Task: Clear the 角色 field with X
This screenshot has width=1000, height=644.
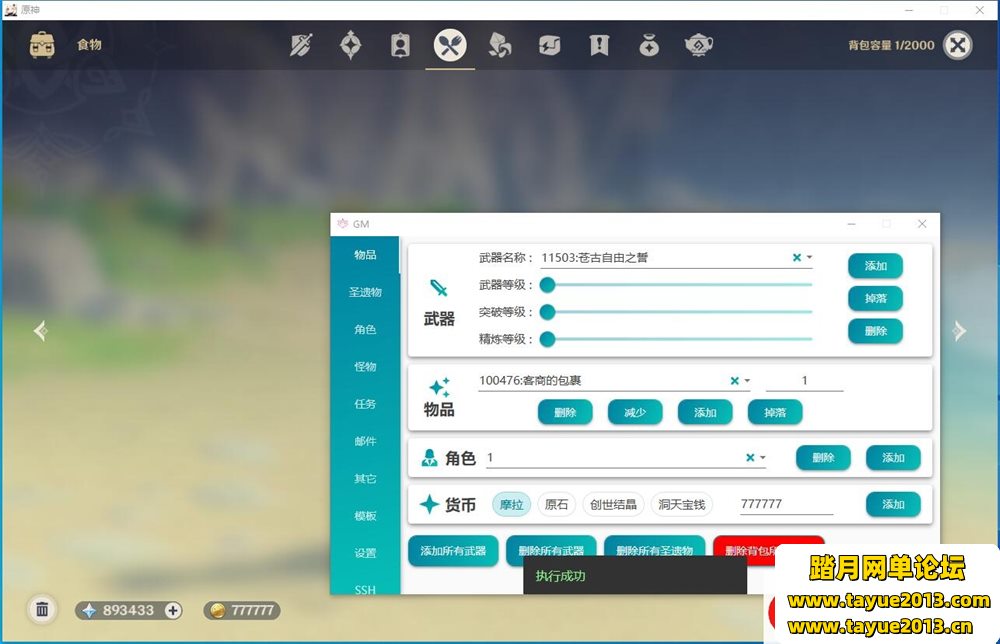Action: [x=750, y=458]
